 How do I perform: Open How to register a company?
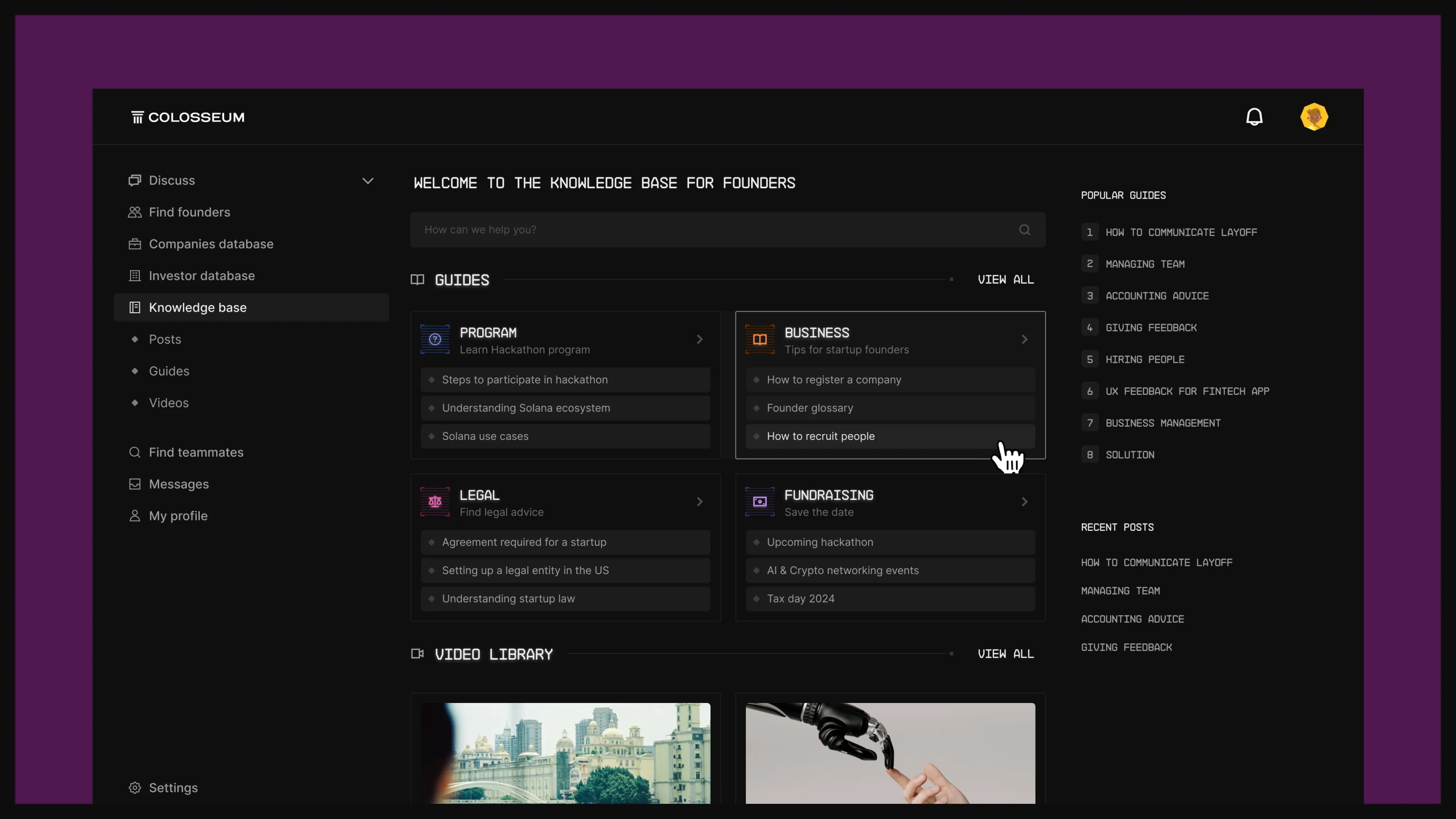pos(890,380)
